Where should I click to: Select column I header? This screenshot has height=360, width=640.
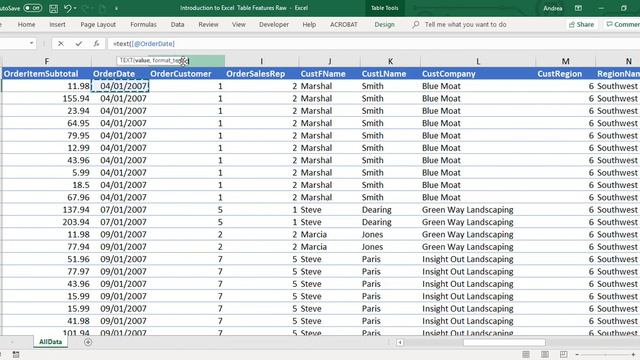(x=261, y=61)
